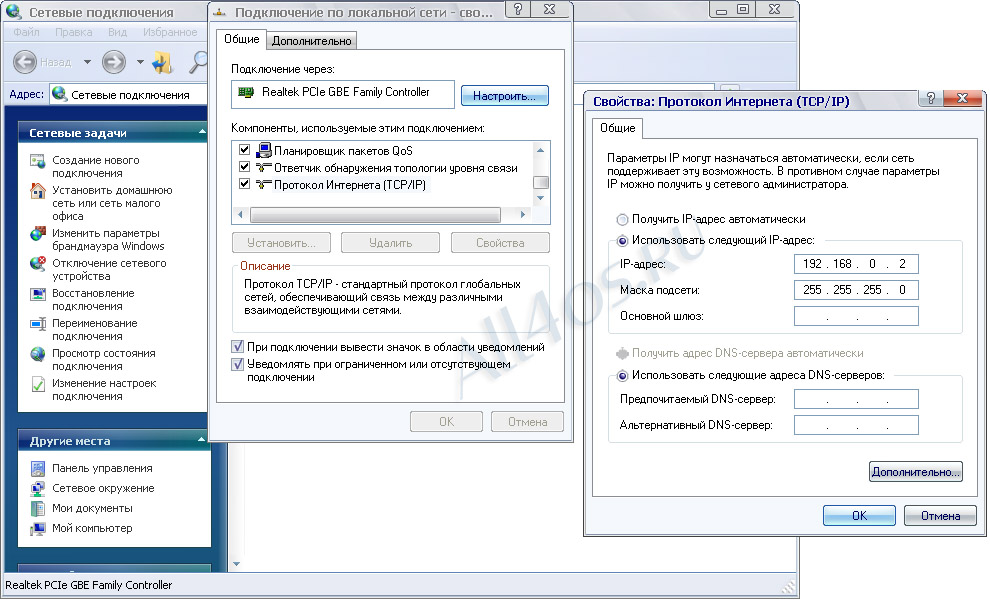Open the 'Вид' menu
The width and height of the screenshot is (990, 601).
pos(117,32)
